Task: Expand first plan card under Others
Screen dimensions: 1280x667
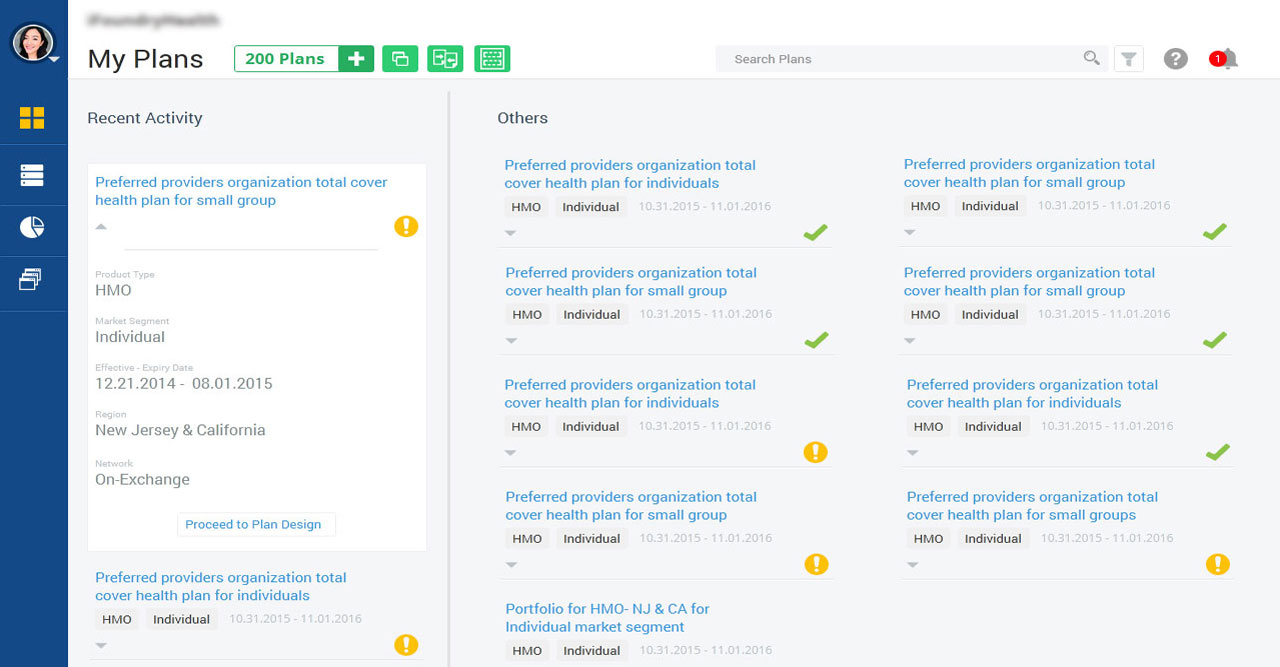Action: 510,233
